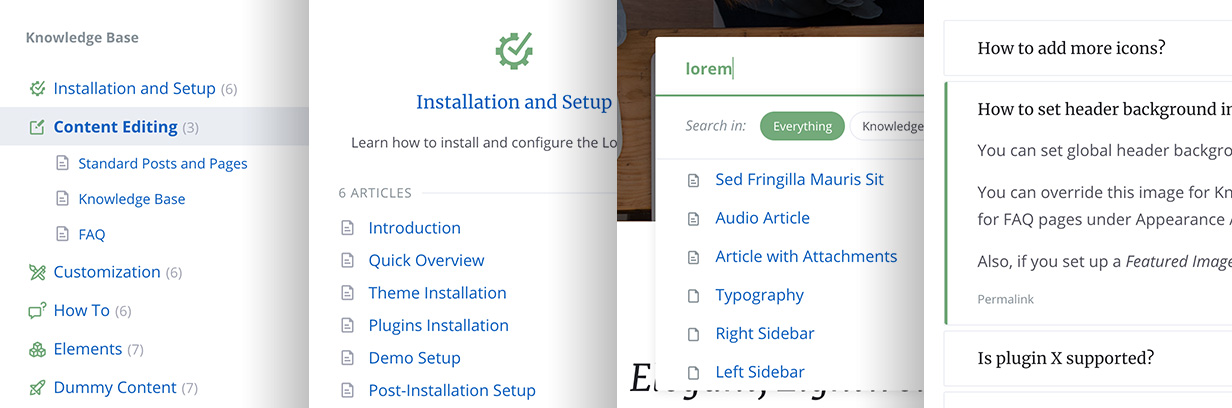
Task: Click the page icon beside Typography
Action: pyautogui.click(x=693, y=296)
